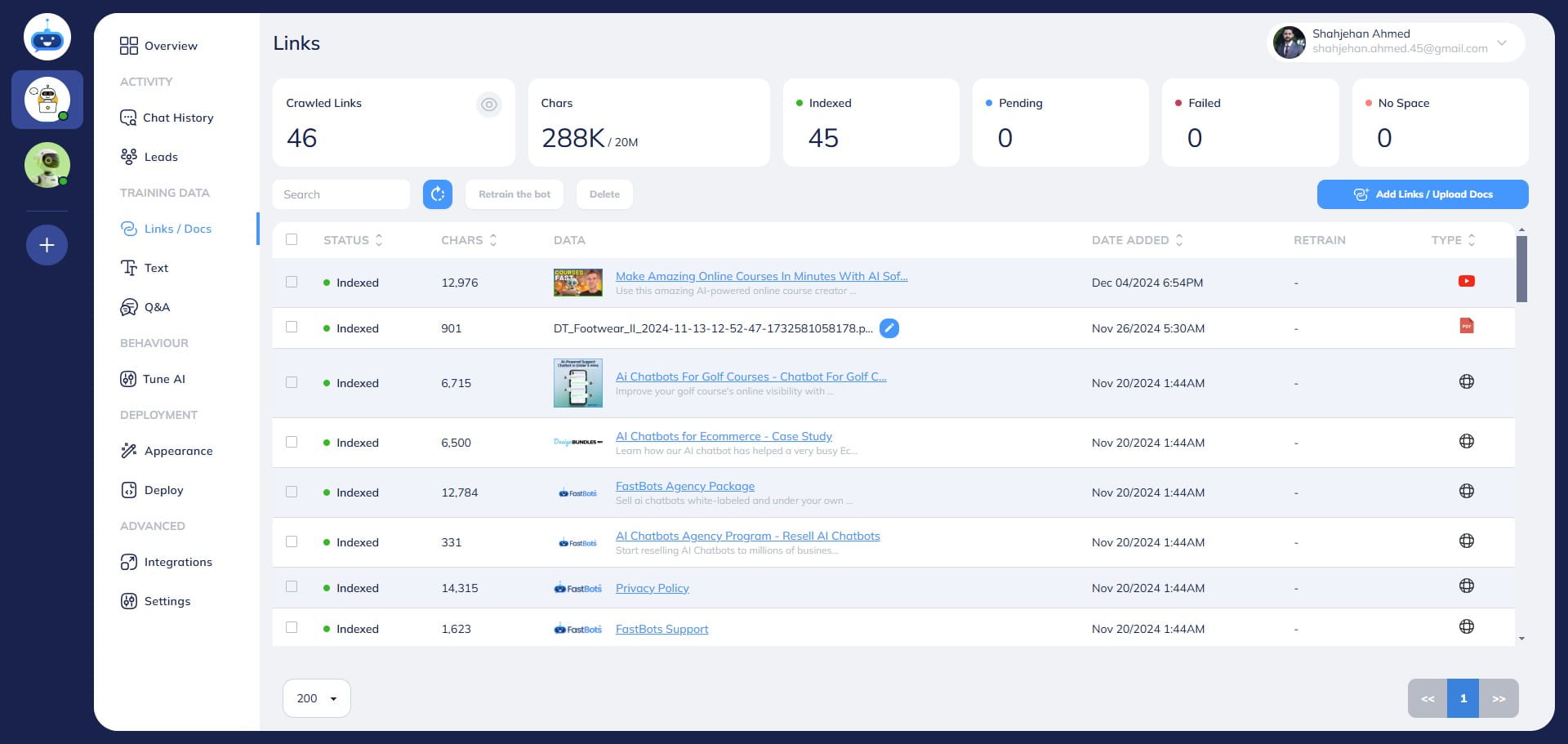Click the FastBots logo at top left

coord(47,38)
